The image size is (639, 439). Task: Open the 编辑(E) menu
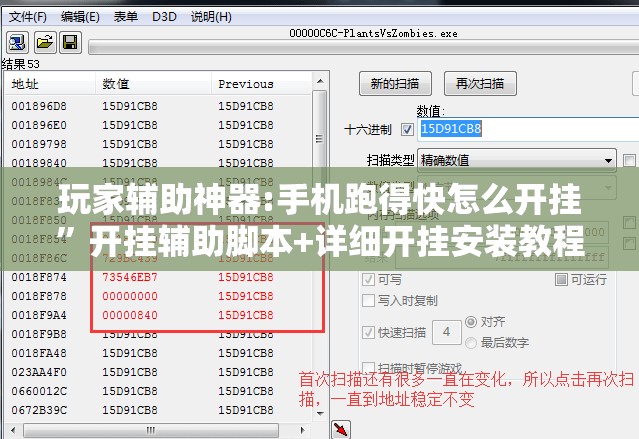click(x=80, y=17)
